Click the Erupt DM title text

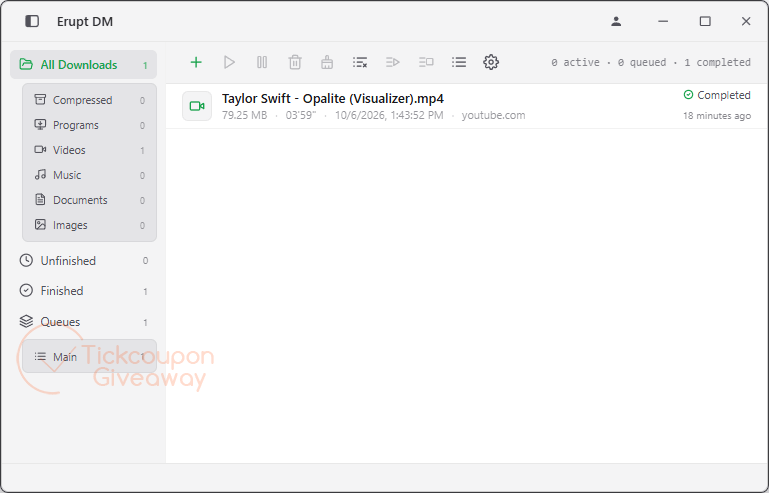85,22
